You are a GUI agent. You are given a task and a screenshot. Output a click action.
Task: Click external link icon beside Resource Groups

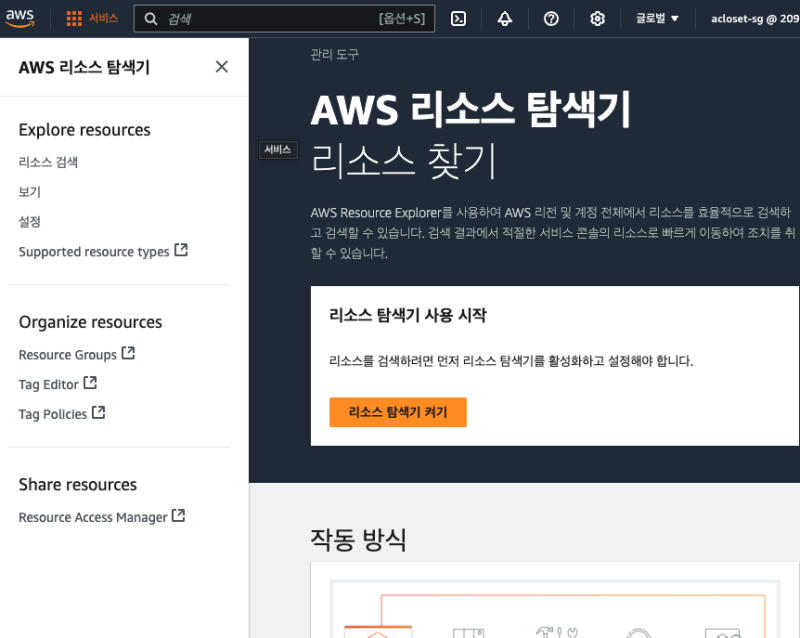pos(128,353)
